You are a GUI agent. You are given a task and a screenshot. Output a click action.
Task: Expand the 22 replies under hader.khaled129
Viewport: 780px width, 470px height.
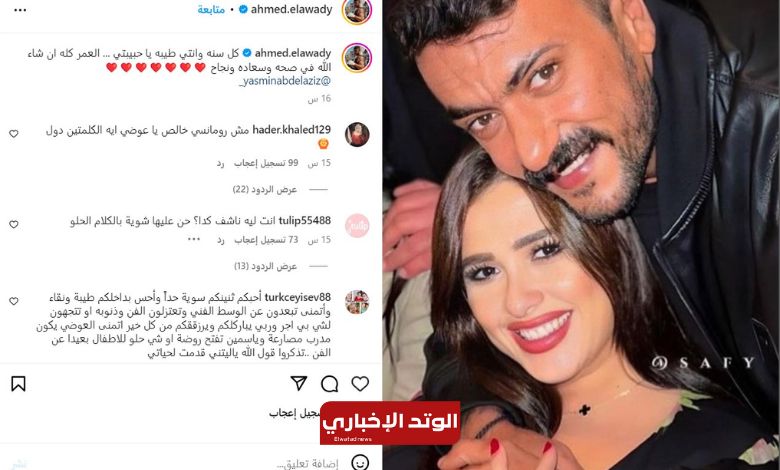pos(265,189)
